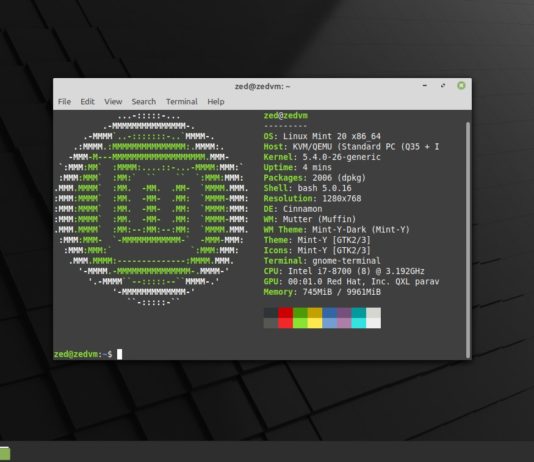Image resolution: width=534 pixels, height=462 pixels.
Task: Click the 'Shell: bash 5.0.16' line
Action: (307, 188)
